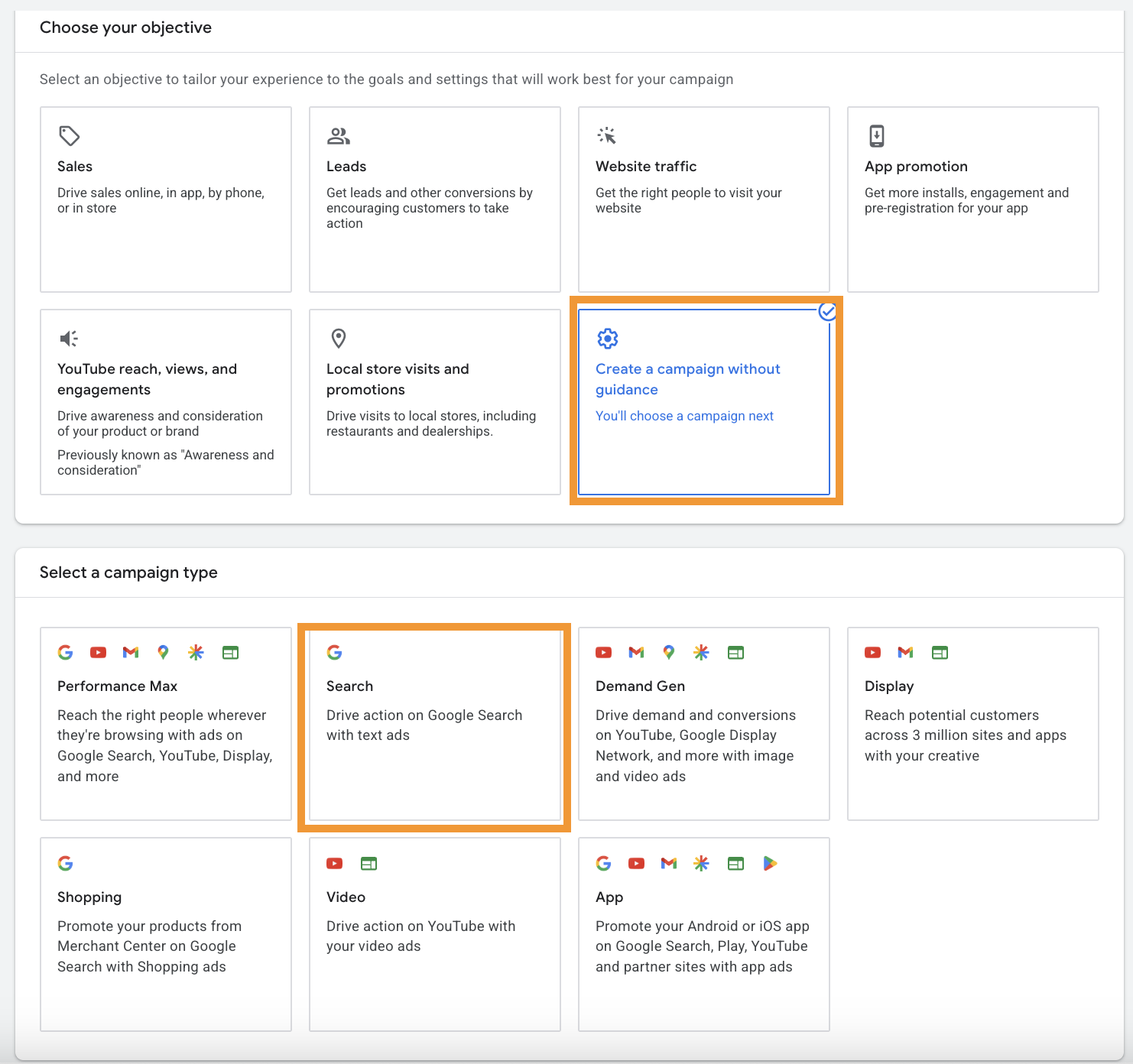Screen dimensions: 1133x1064
Task: Click the Google Play icon in App card
Action: pyautogui.click(x=770, y=863)
